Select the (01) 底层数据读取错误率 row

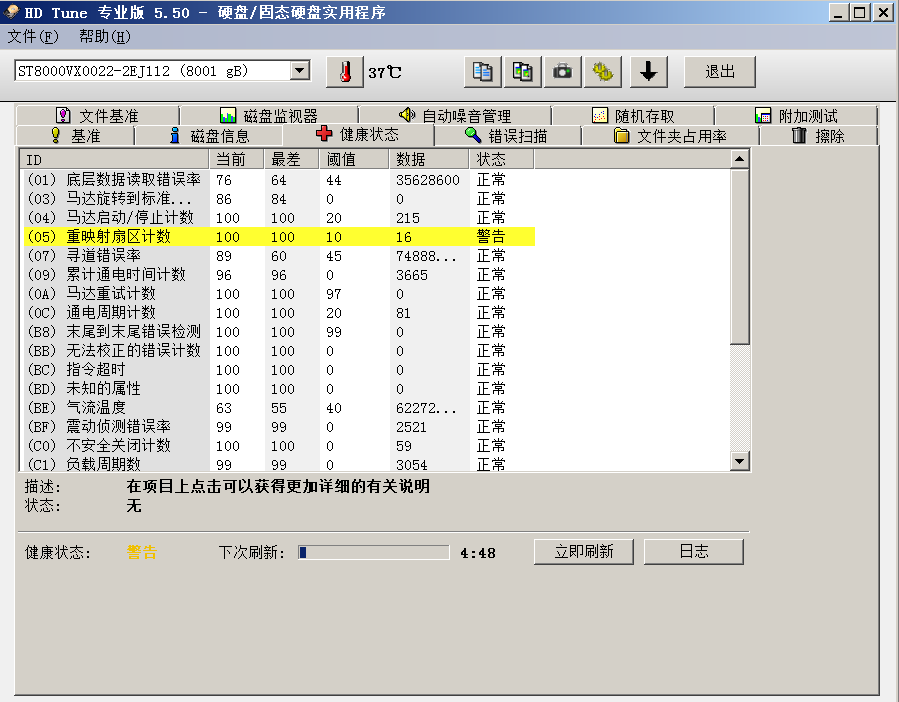click(279, 180)
